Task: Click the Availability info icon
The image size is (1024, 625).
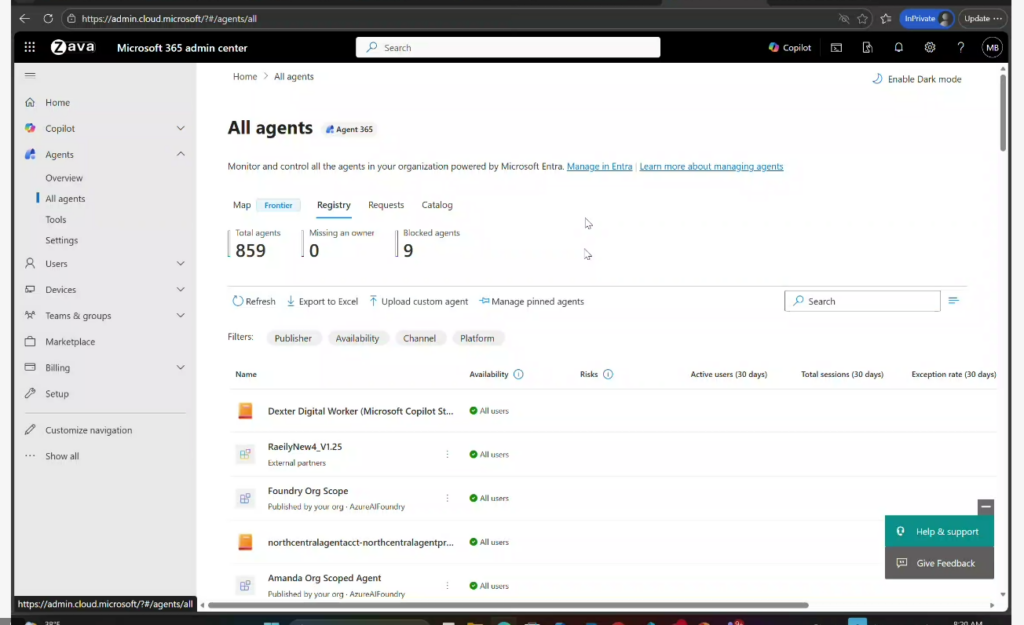Action: coord(518,374)
